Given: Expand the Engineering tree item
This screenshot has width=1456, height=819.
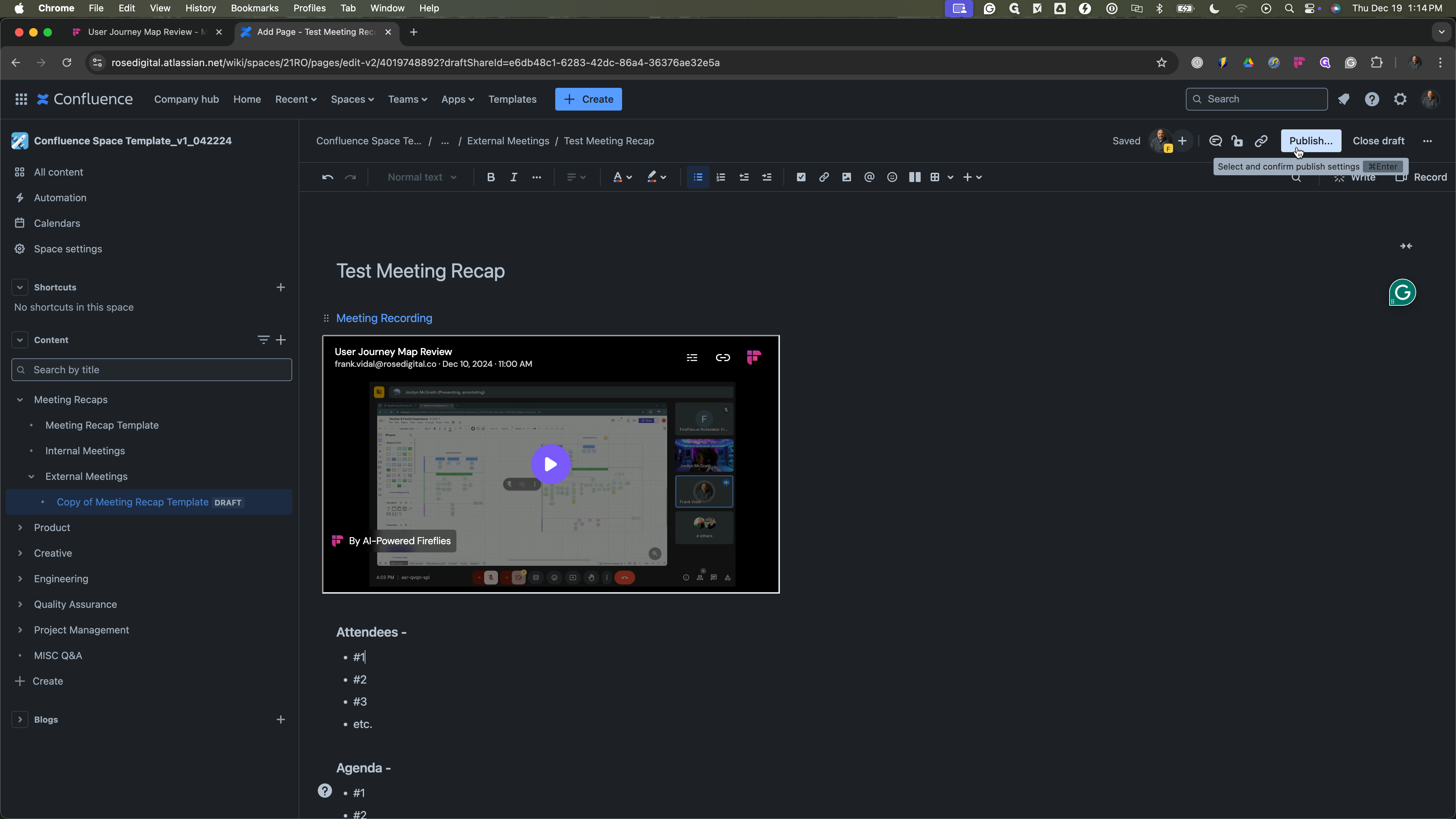Looking at the screenshot, I should (x=20, y=579).
